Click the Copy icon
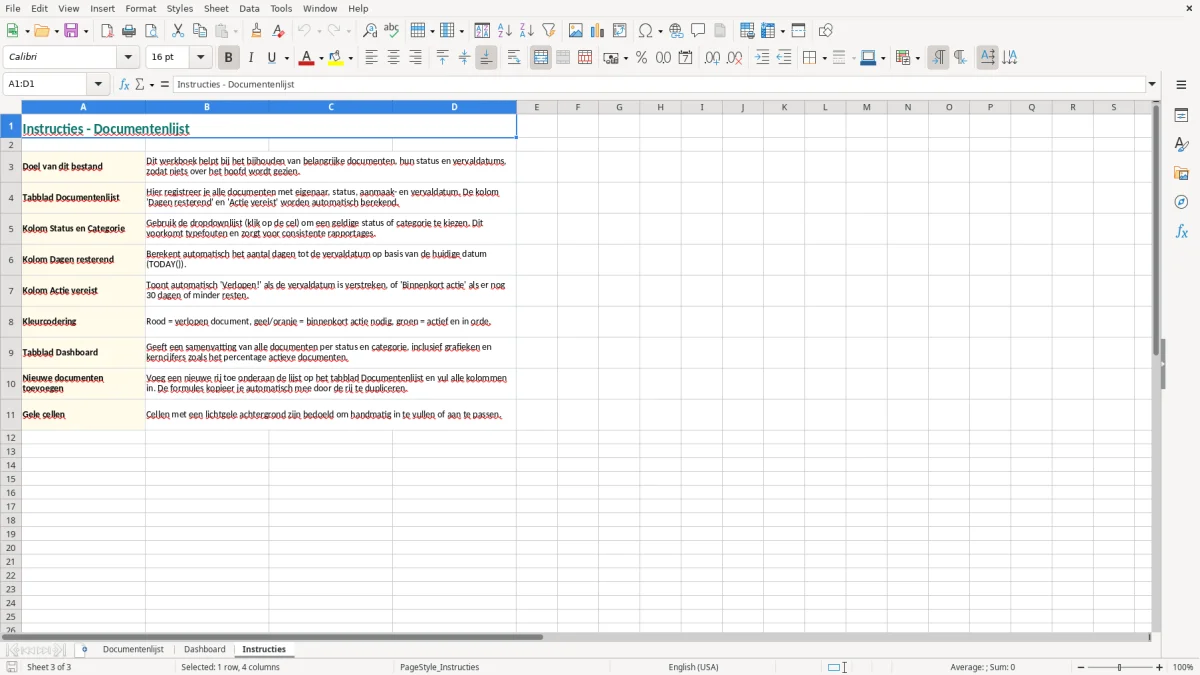 (x=200, y=31)
